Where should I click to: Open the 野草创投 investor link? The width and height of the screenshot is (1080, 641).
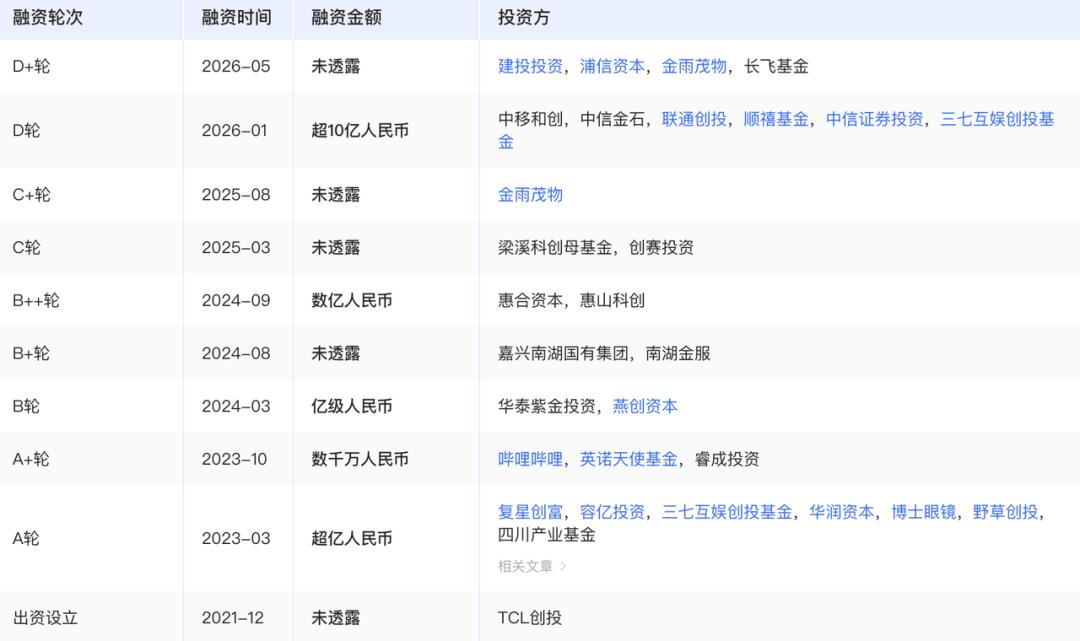point(1006,512)
